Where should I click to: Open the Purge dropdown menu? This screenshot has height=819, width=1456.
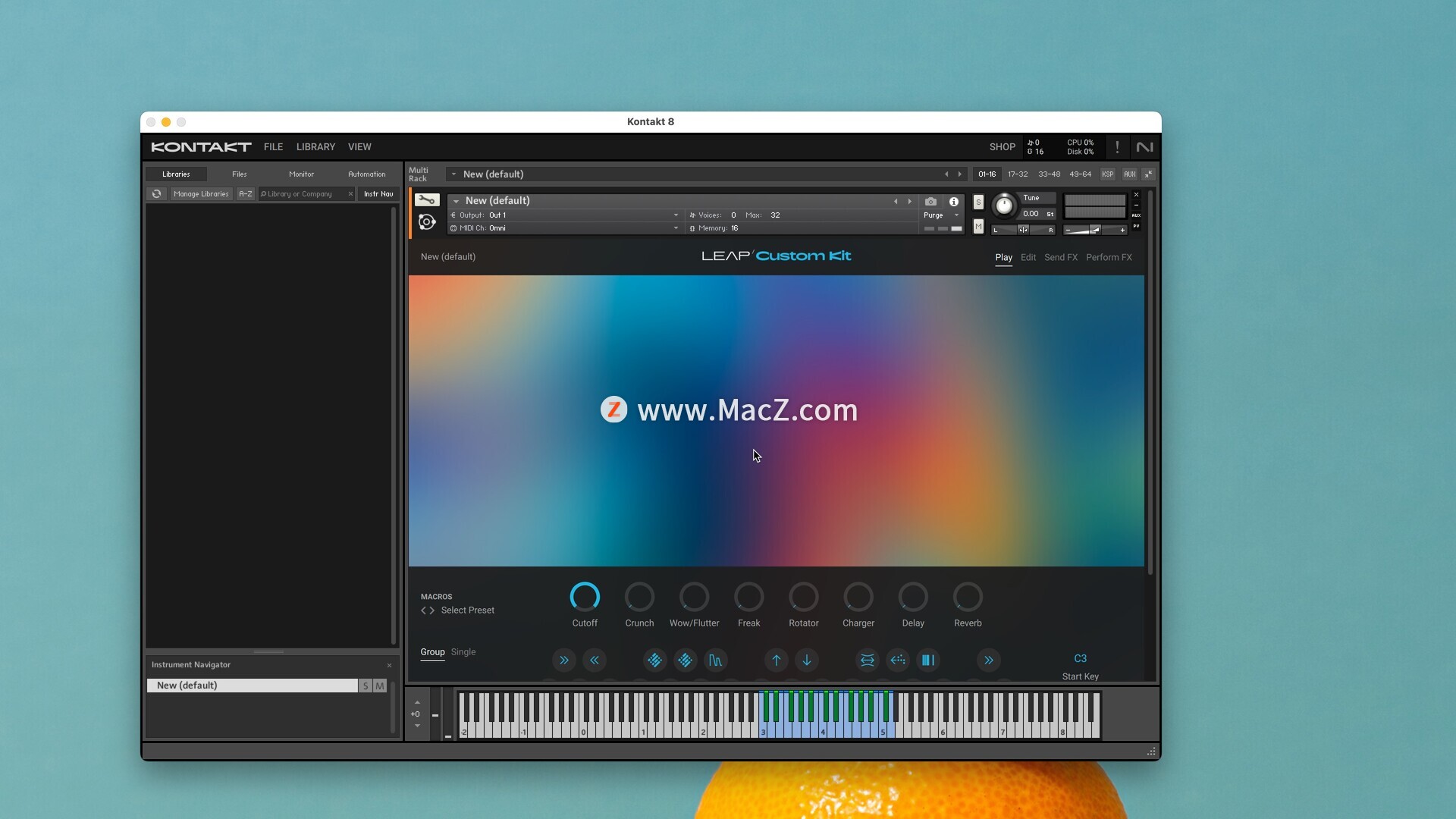pos(941,215)
